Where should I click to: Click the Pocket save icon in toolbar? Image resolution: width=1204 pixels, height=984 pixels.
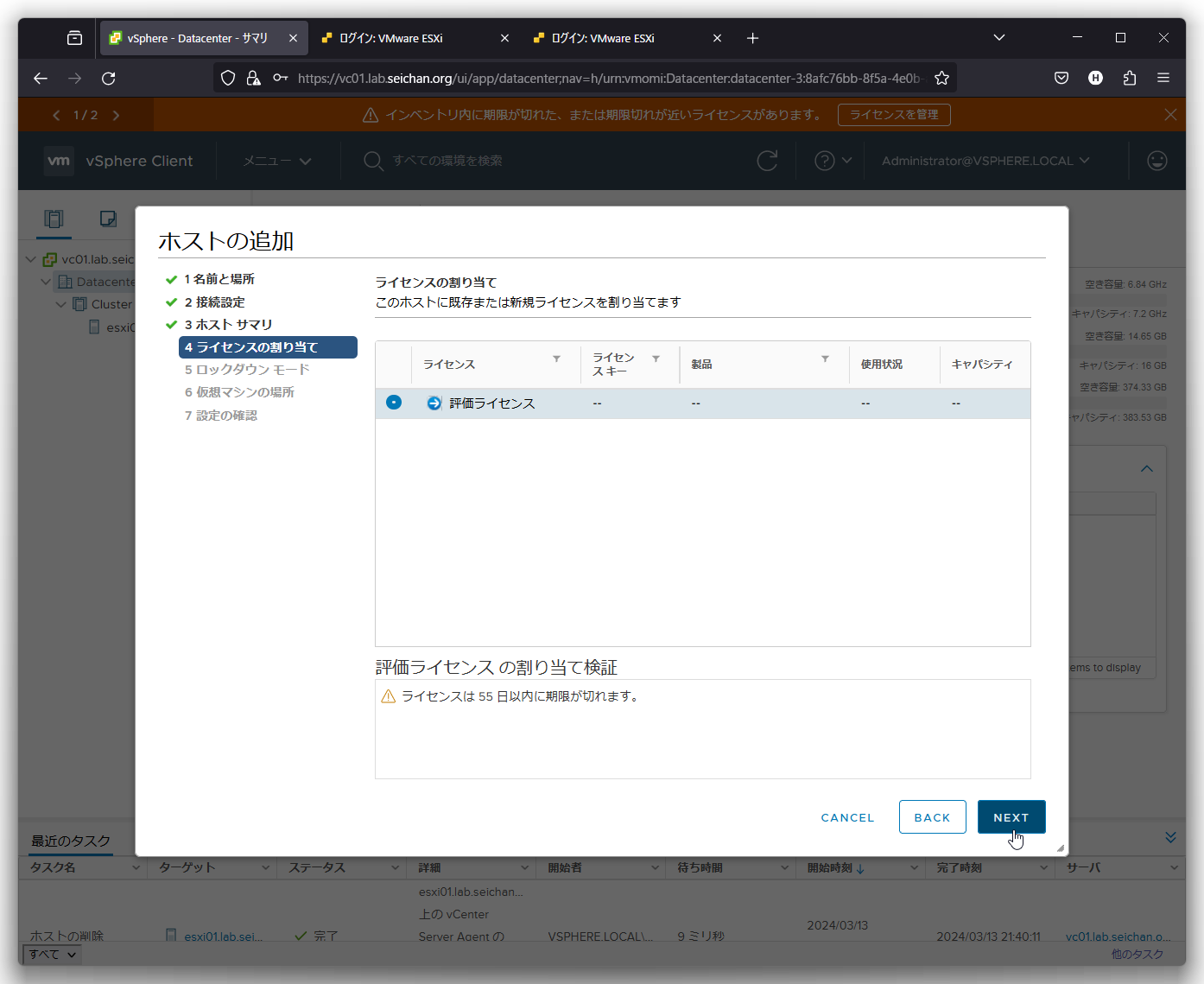click(1061, 79)
